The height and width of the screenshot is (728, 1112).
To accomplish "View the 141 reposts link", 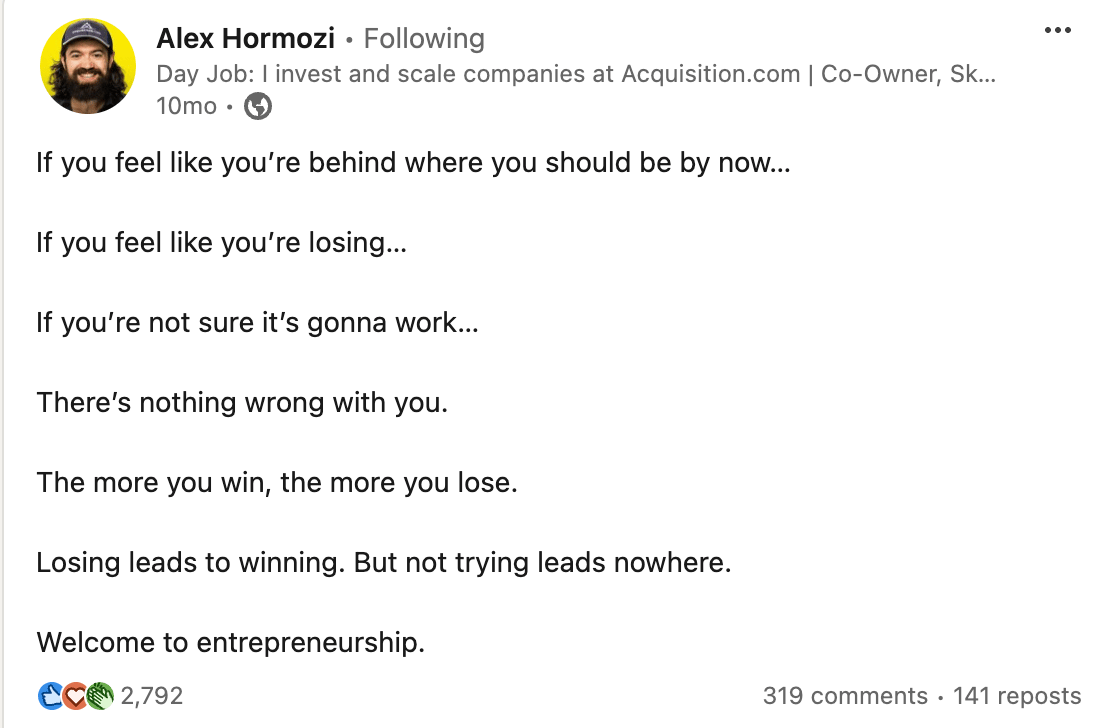I will (x=1017, y=695).
